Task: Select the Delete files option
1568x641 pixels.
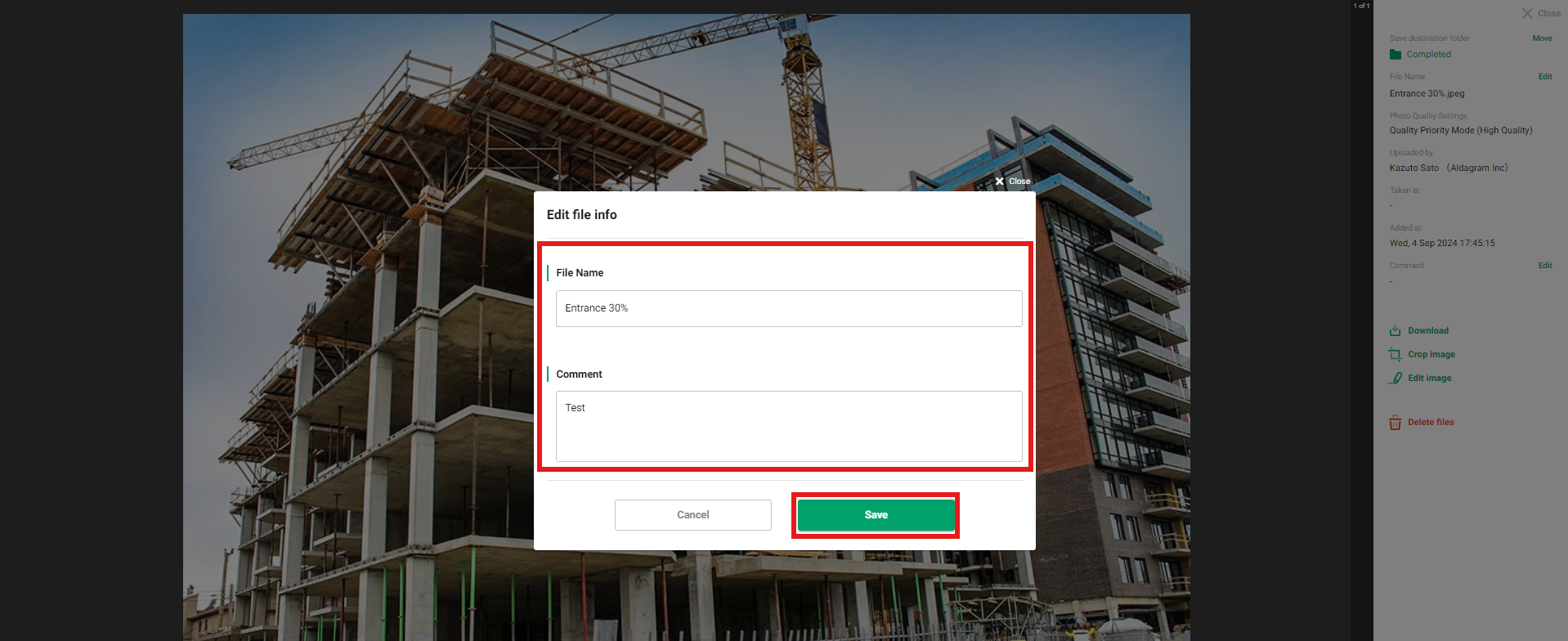Action: tap(1431, 423)
